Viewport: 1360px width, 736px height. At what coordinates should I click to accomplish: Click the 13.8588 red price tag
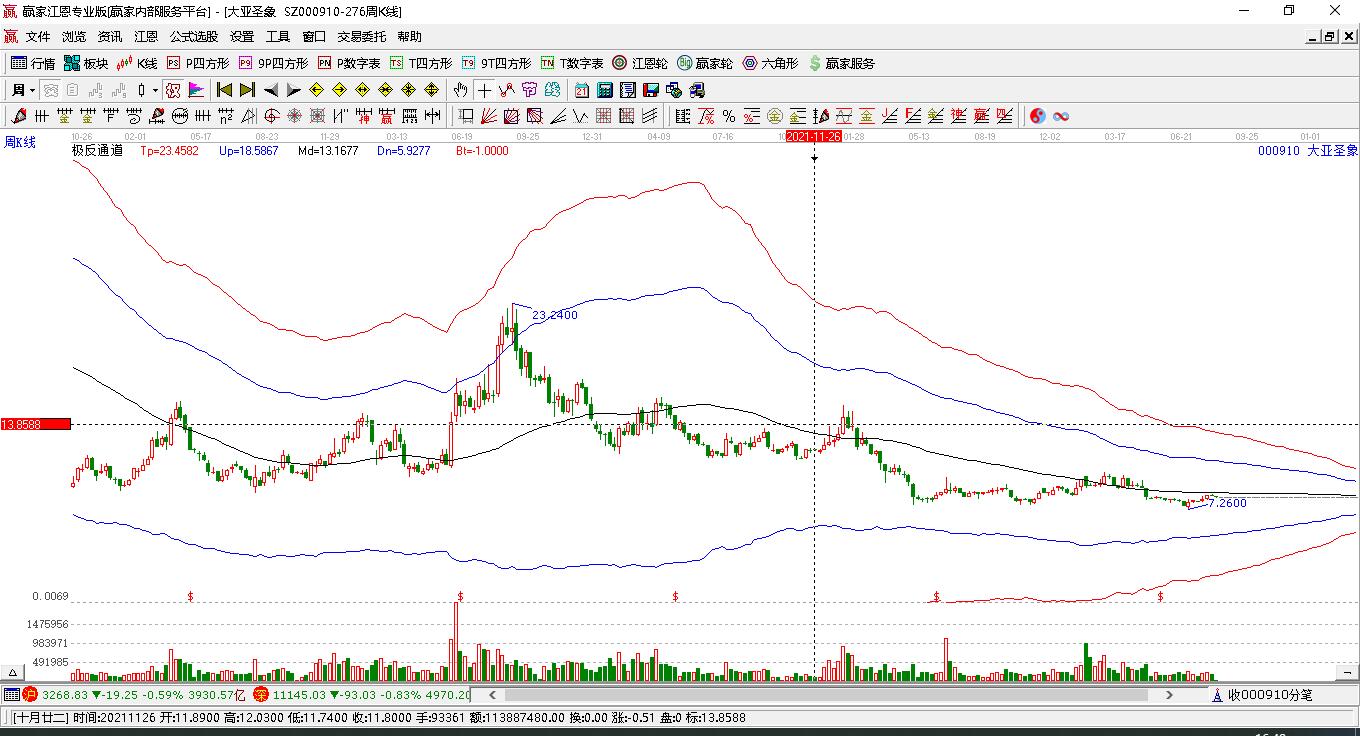coord(36,424)
